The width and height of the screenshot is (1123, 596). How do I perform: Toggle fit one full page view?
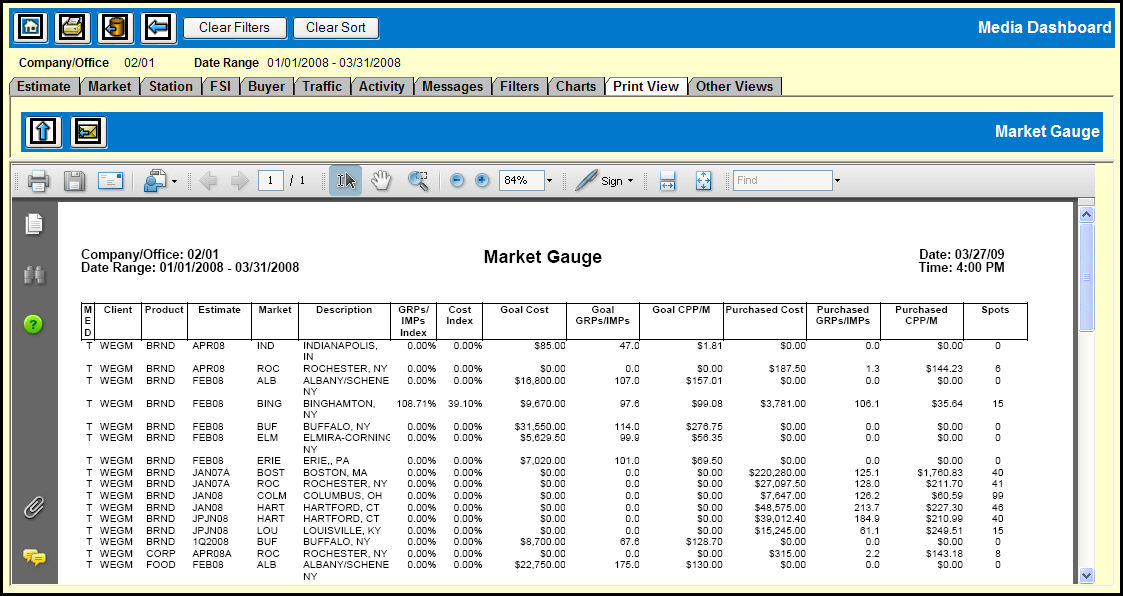click(x=703, y=181)
